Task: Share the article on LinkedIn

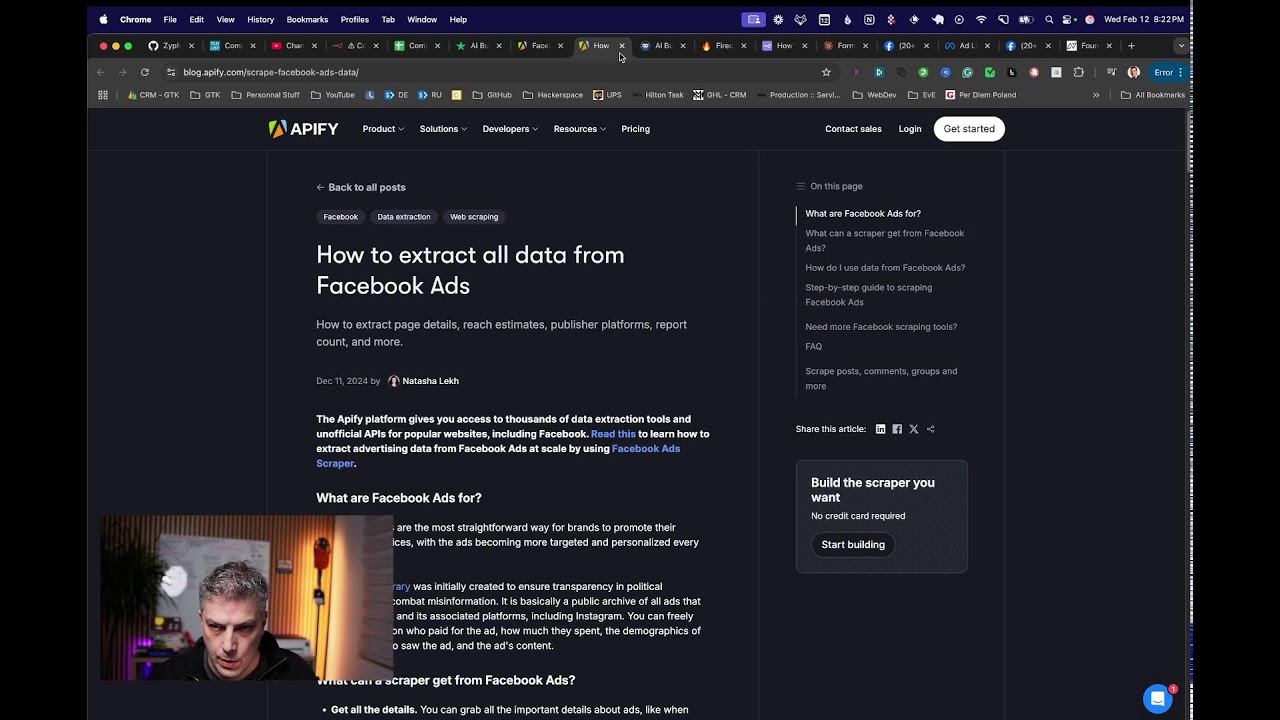Action: (880, 429)
